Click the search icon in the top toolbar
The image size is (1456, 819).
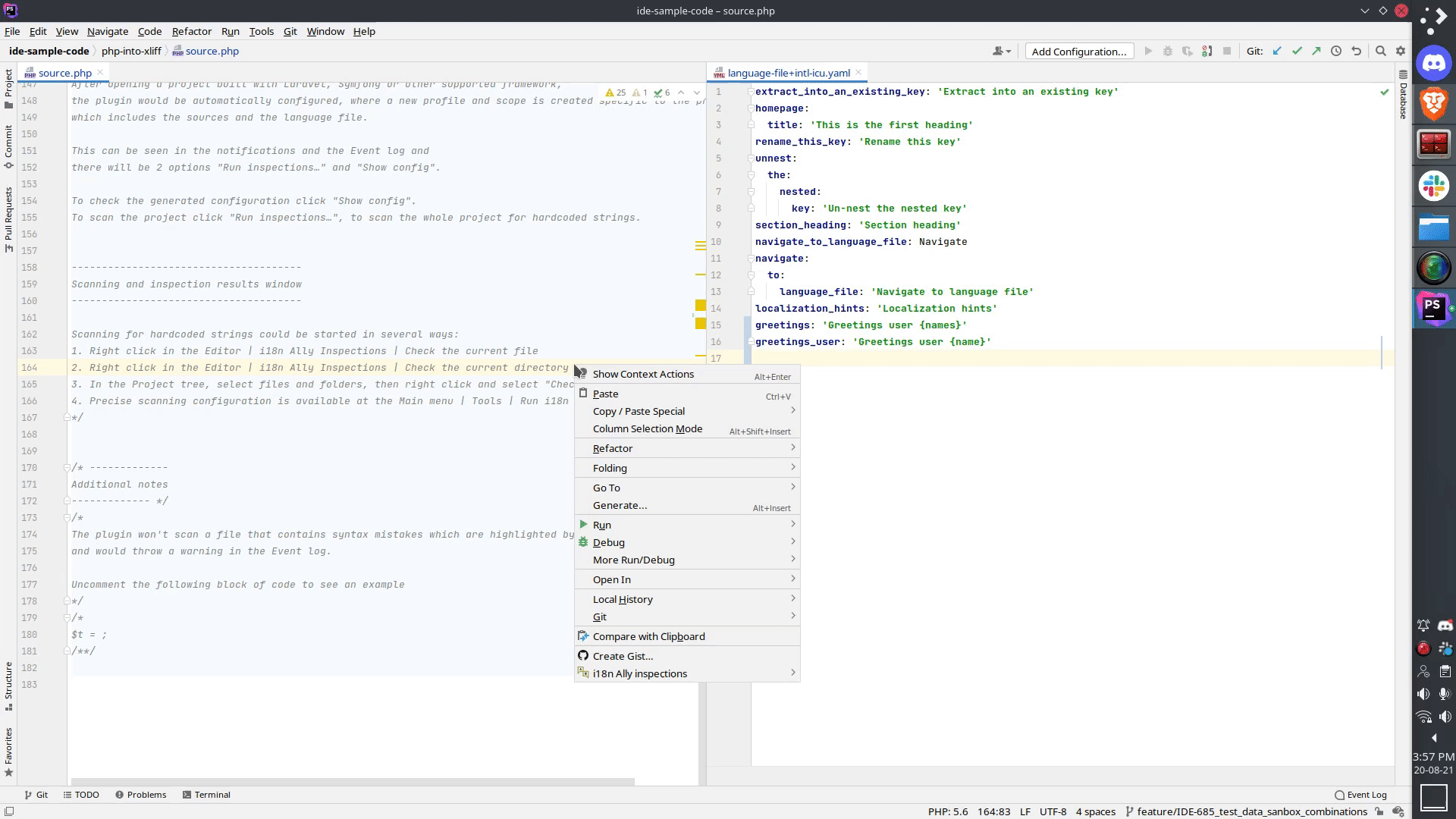pyautogui.click(x=1380, y=51)
